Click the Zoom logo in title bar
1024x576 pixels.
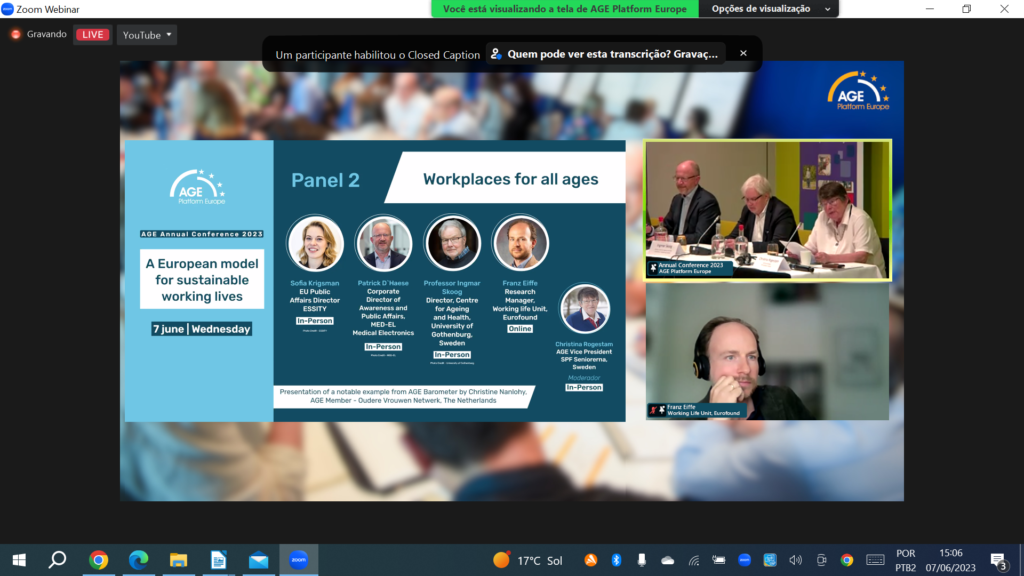coord(7,9)
